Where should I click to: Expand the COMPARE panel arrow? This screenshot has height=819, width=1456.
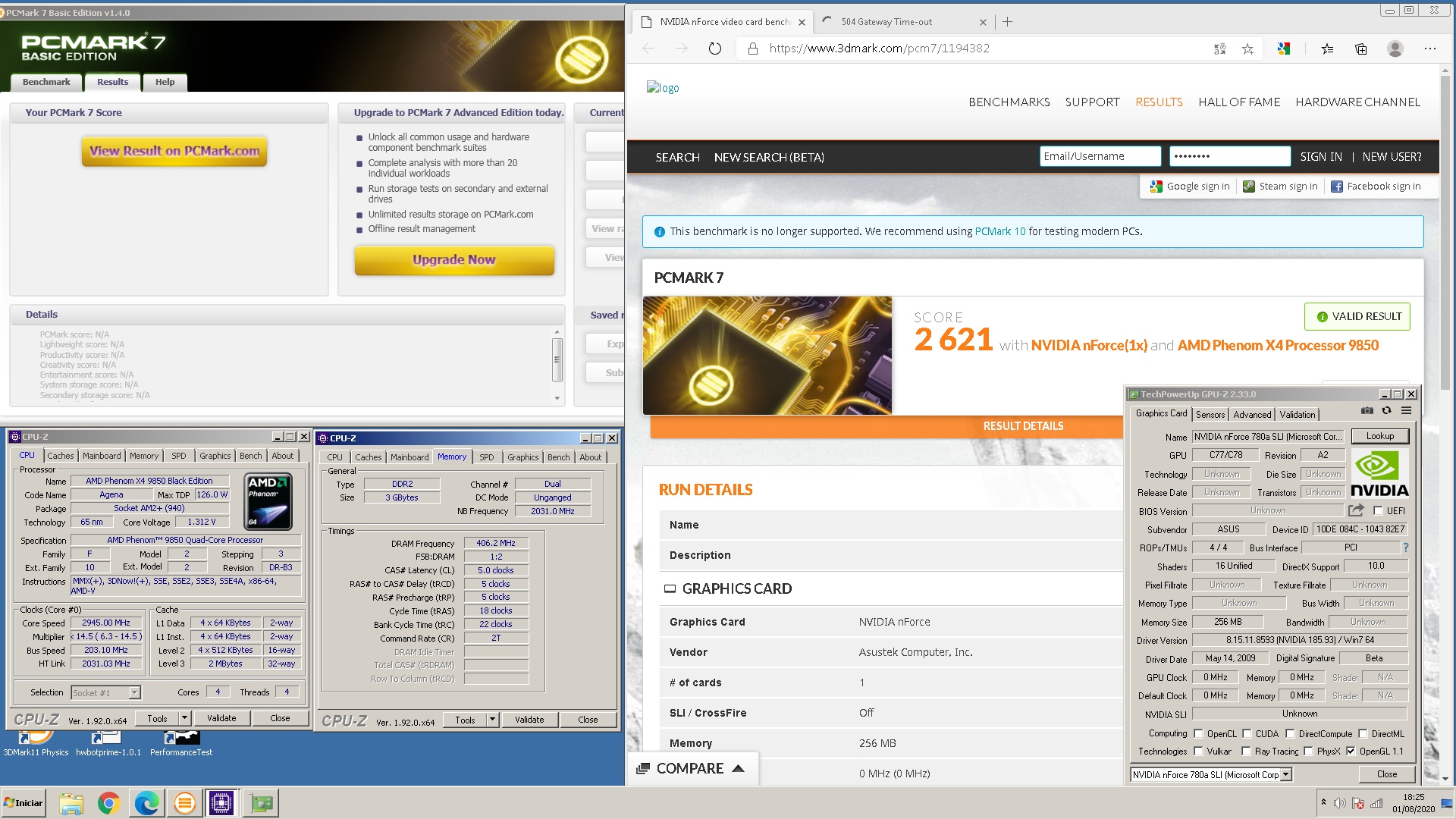coord(738,768)
